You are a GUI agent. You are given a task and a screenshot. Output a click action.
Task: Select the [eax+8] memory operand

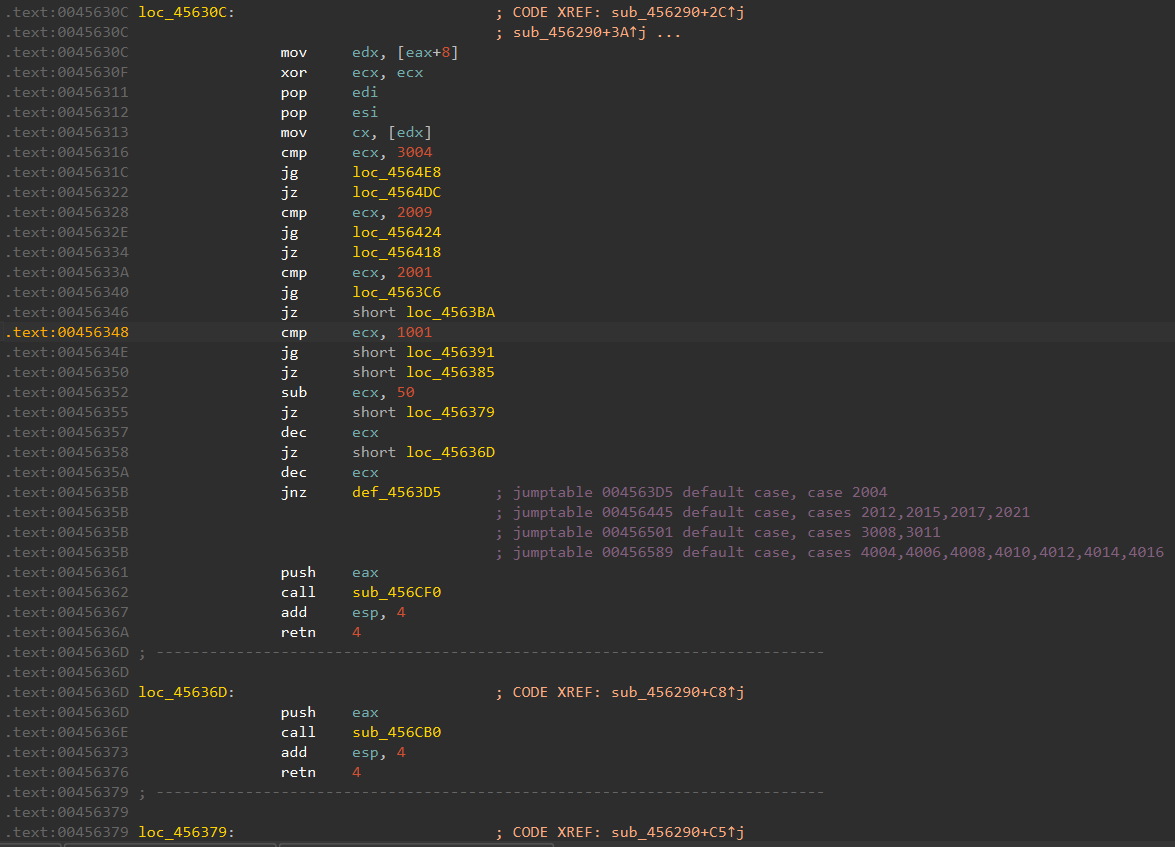[x=427, y=52]
